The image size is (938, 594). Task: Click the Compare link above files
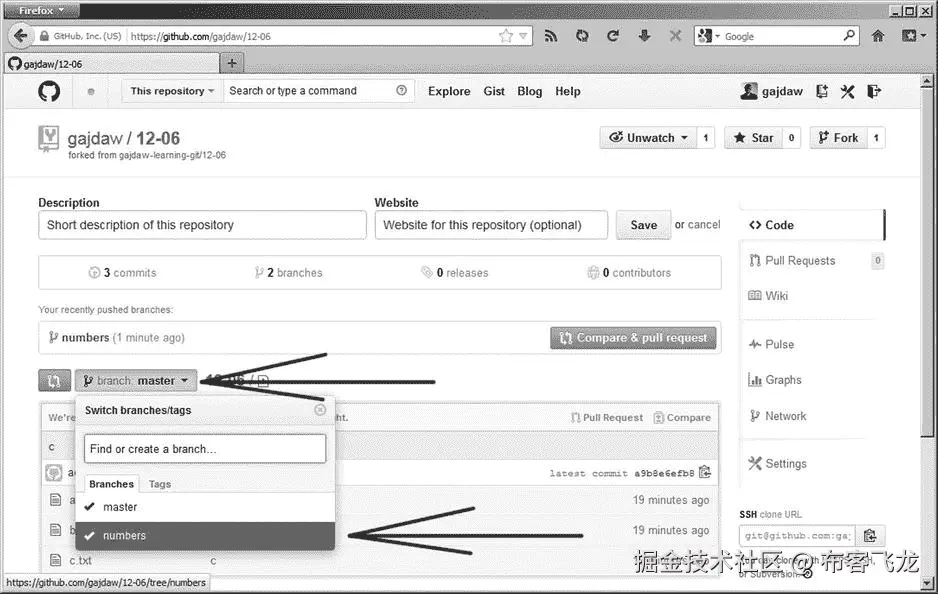(682, 418)
